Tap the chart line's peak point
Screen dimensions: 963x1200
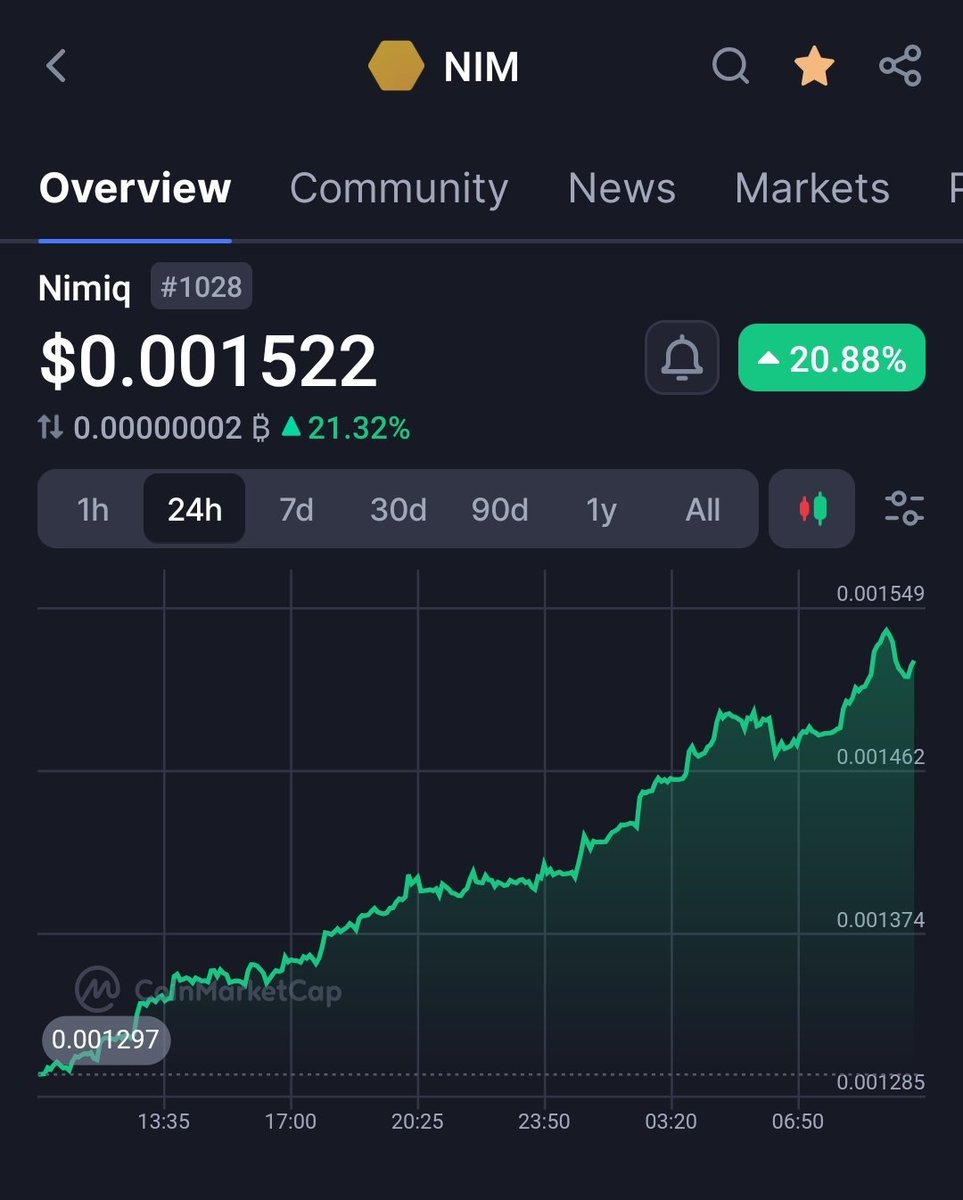click(x=886, y=630)
